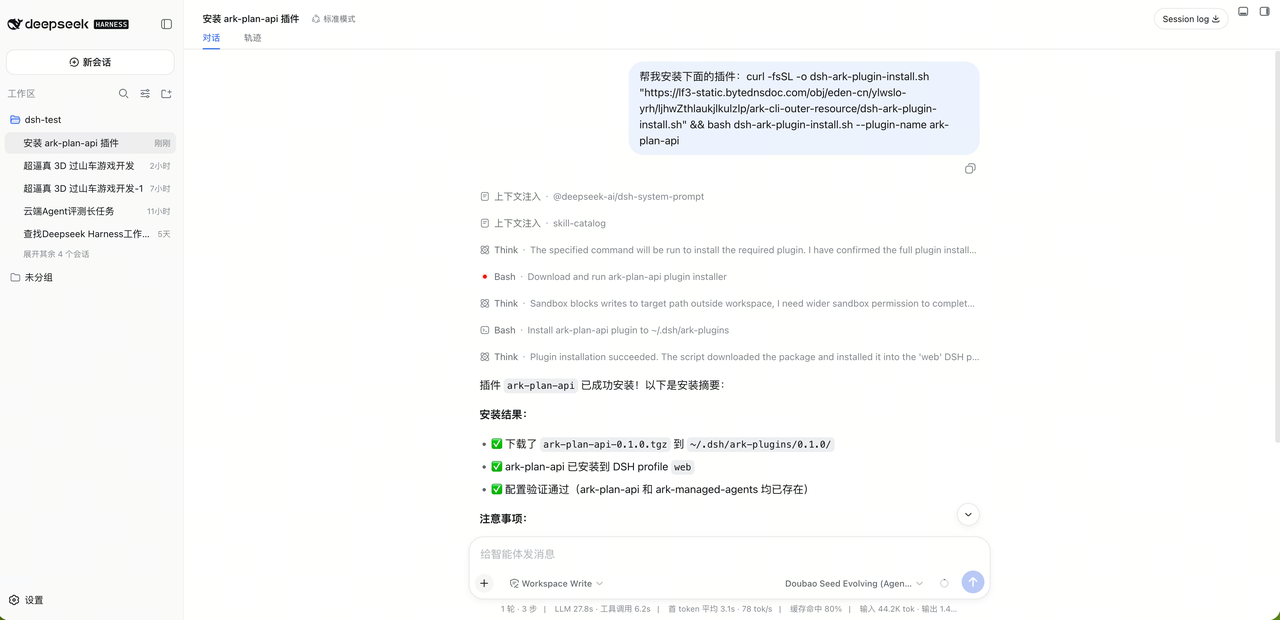Viewport: 1280px width, 620px height.
Task: Click the page title 安装 ark-plan-api 插件
Action: click(250, 19)
